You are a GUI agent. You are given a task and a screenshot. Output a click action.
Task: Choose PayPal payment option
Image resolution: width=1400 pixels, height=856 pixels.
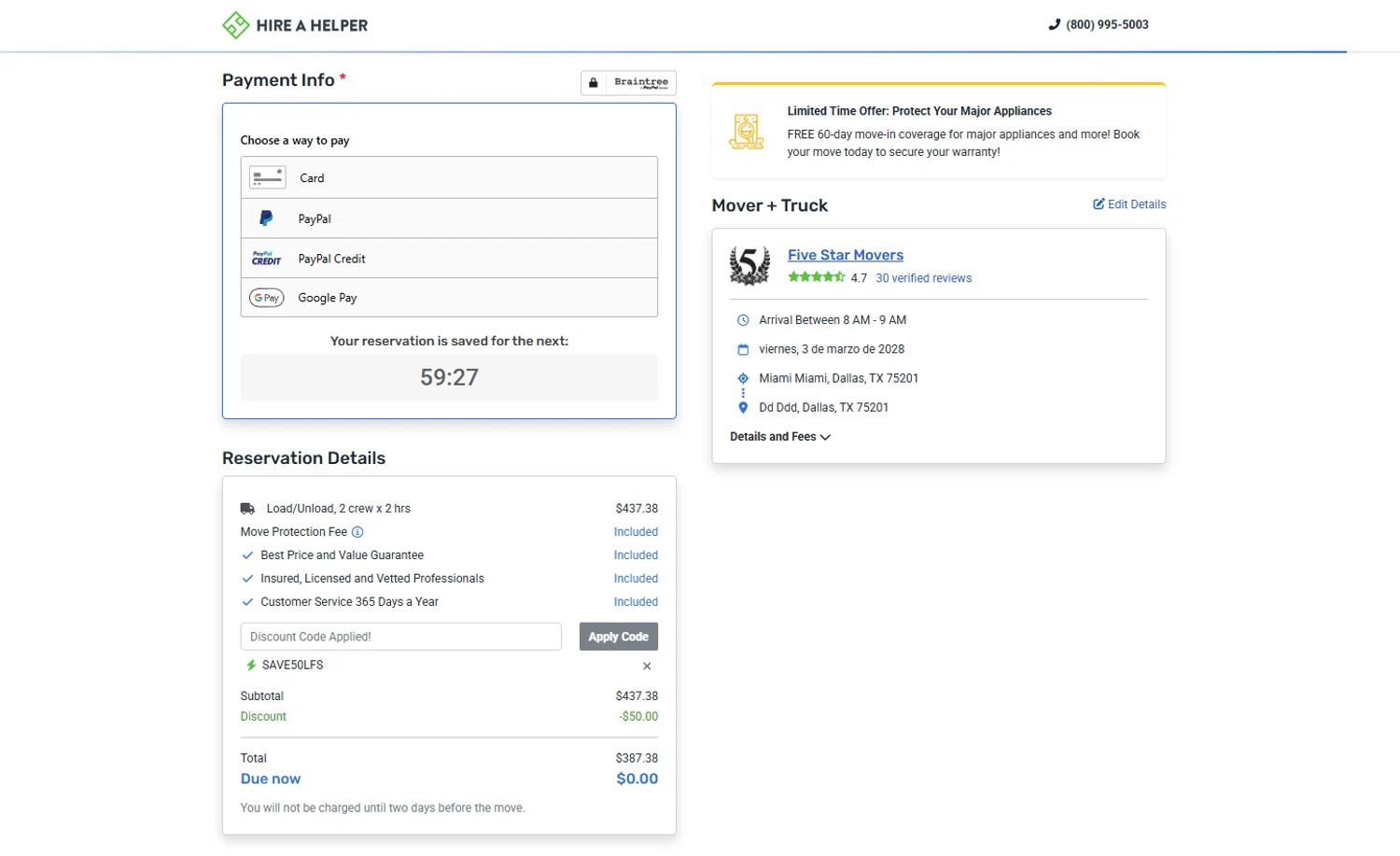tap(449, 218)
